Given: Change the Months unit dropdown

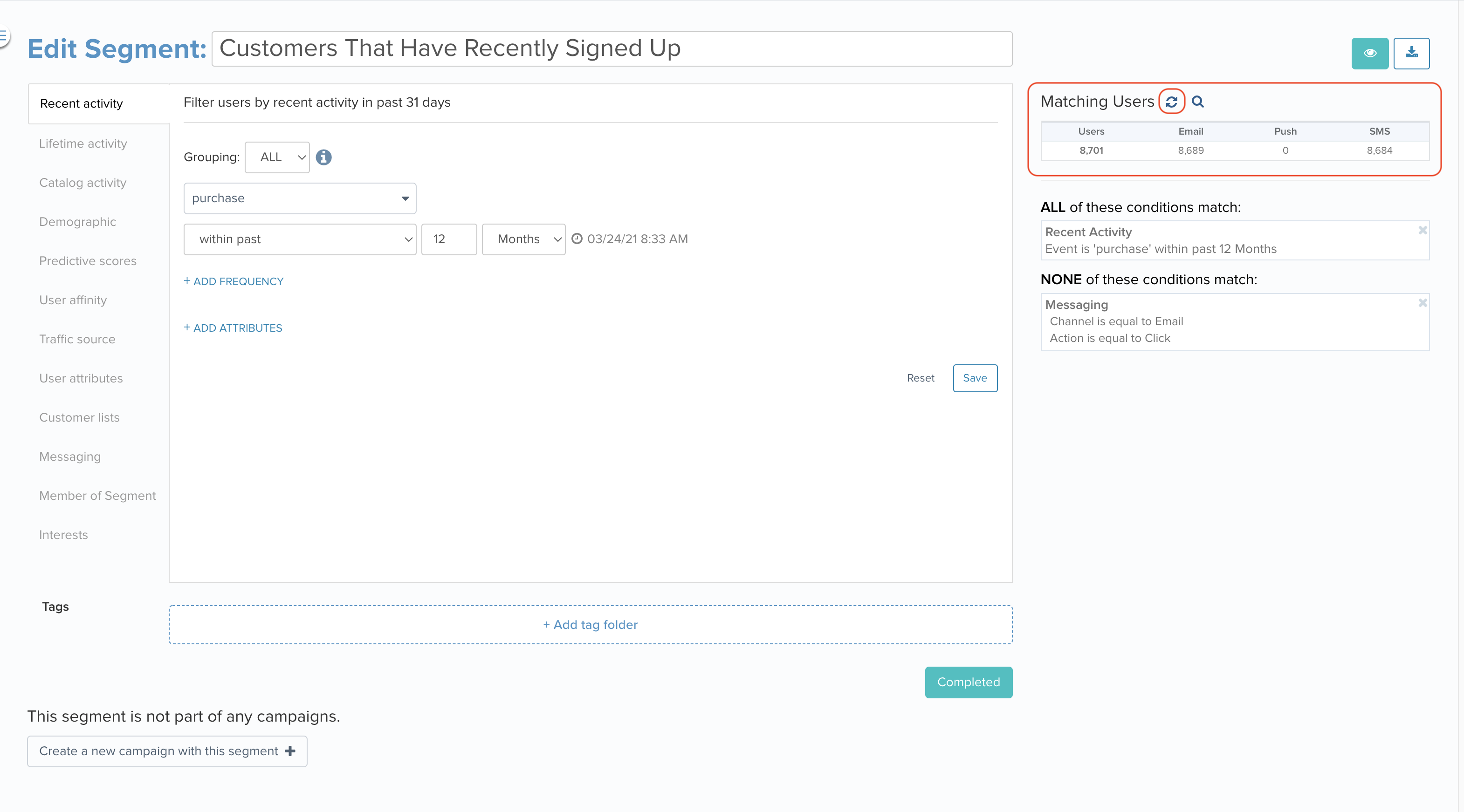Looking at the screenshot, I should pos(524,239).
